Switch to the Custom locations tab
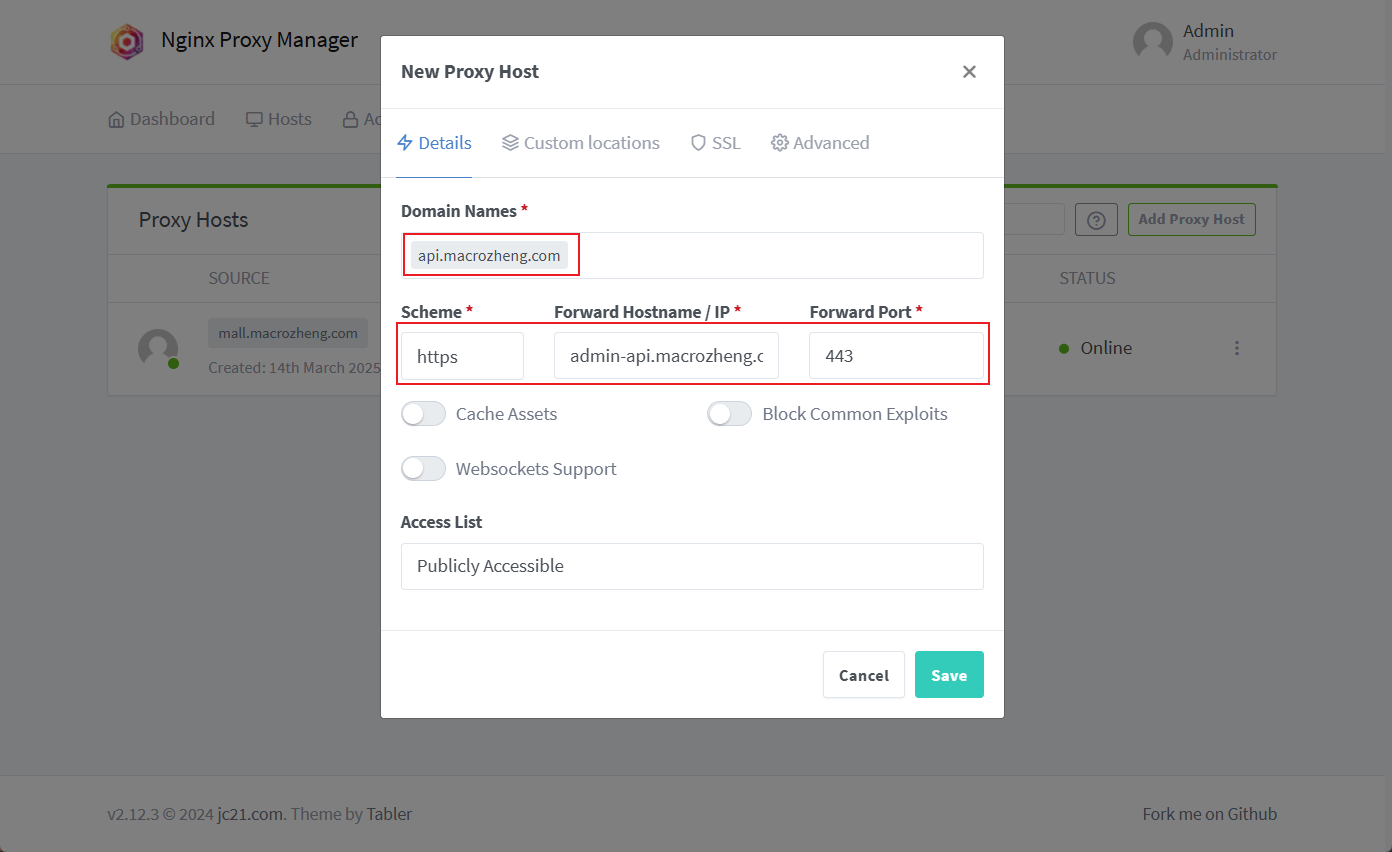 click(x=580, y=143)
